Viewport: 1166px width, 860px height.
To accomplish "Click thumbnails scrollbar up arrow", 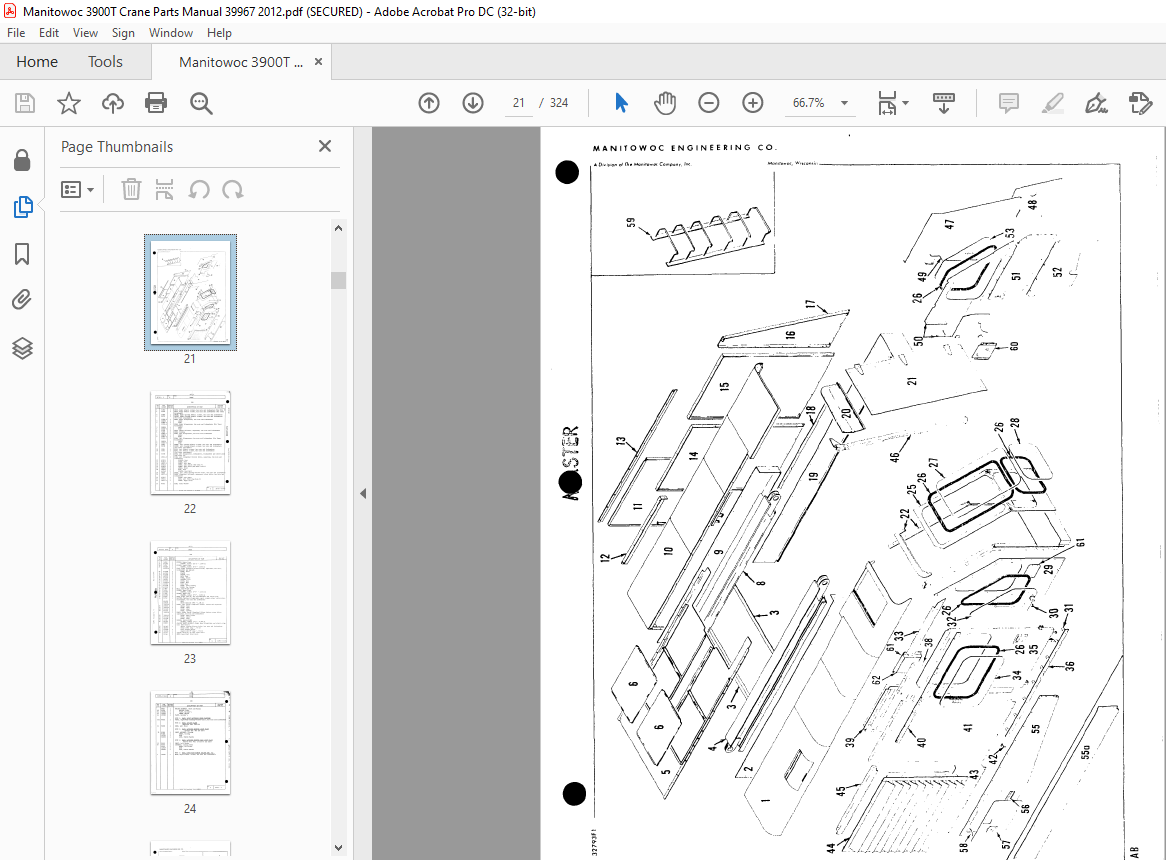I will [x=338, y=228].
